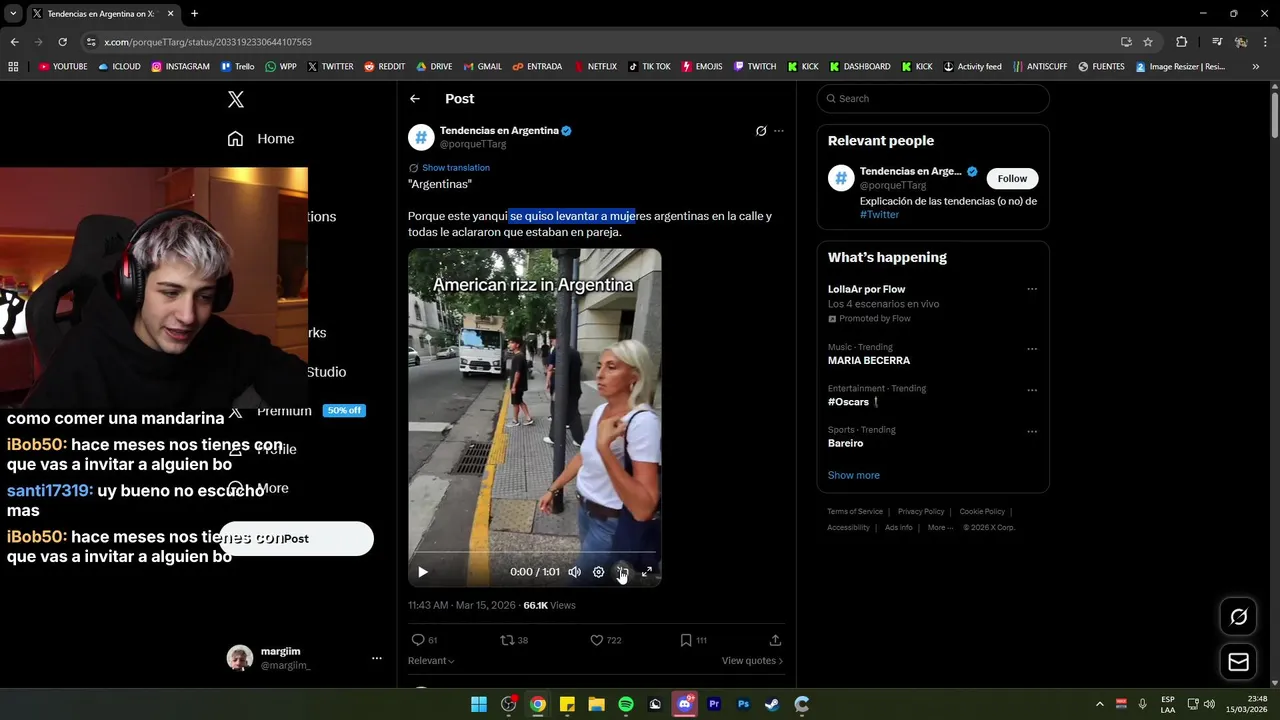The width and height of the screenshot is (1280, 720).
Task: Click Show translation link
Action: coord(455,168)
